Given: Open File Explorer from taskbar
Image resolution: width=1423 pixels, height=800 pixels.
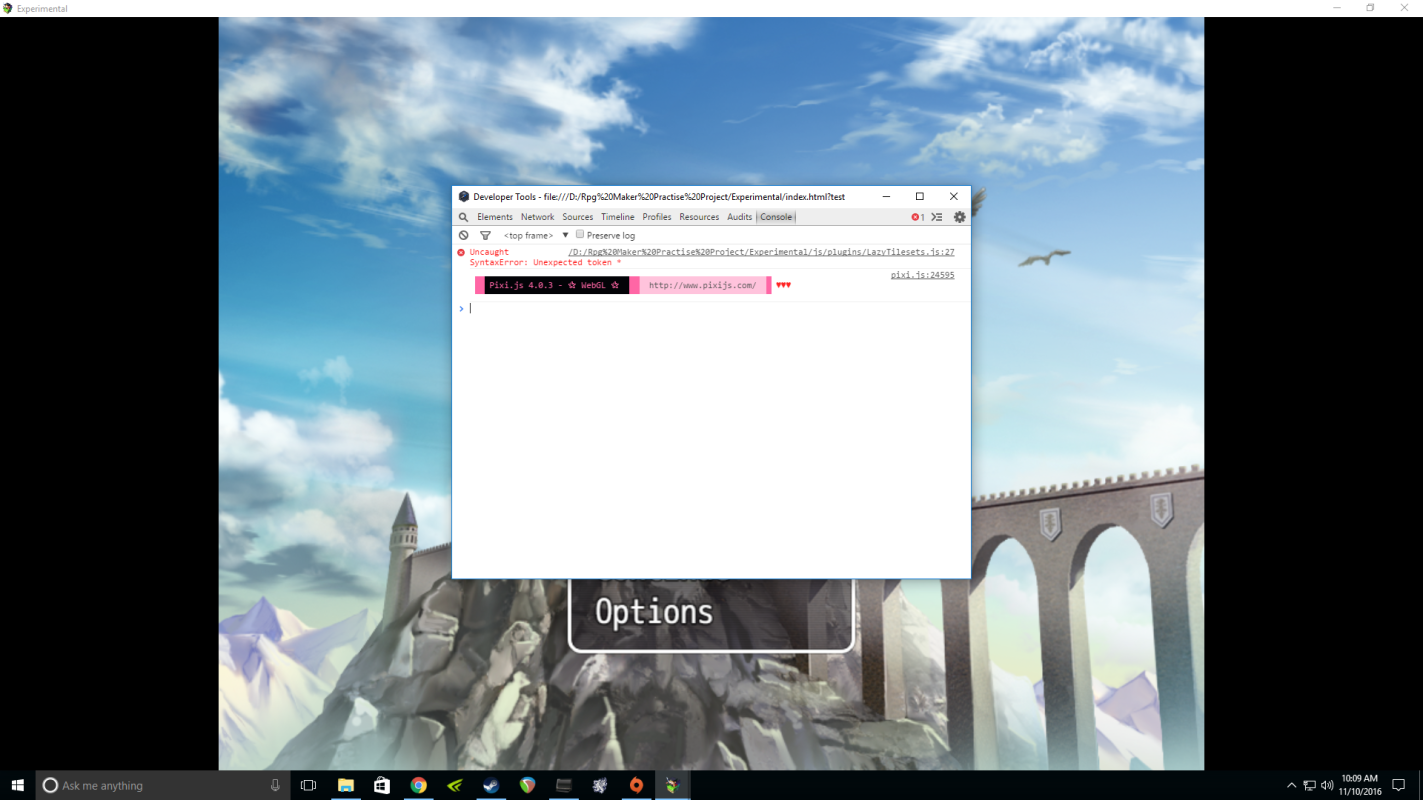Looking at the screenshot, I should coord(345,785).
